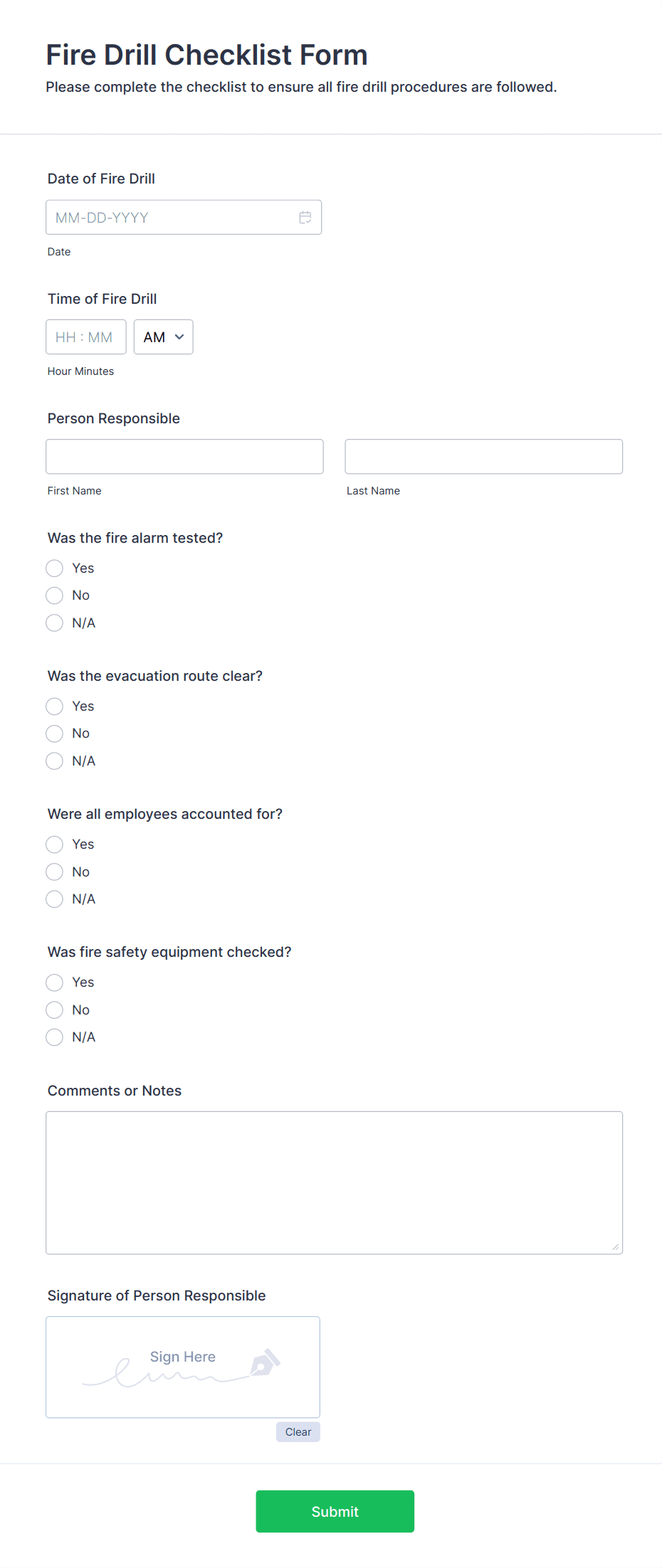Viewport: 662px width, 1568px height.
Task: Click the Submit button
Action: (335, 1511)
